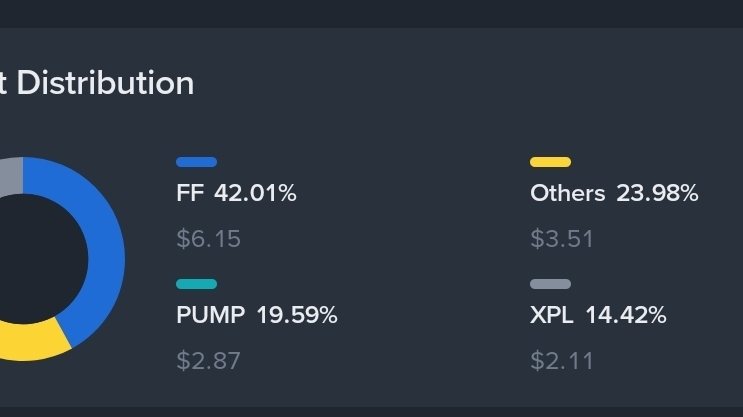
Task: Click the 23.98% percentage value
Action: pyautogui.click(x=657, y=193)
